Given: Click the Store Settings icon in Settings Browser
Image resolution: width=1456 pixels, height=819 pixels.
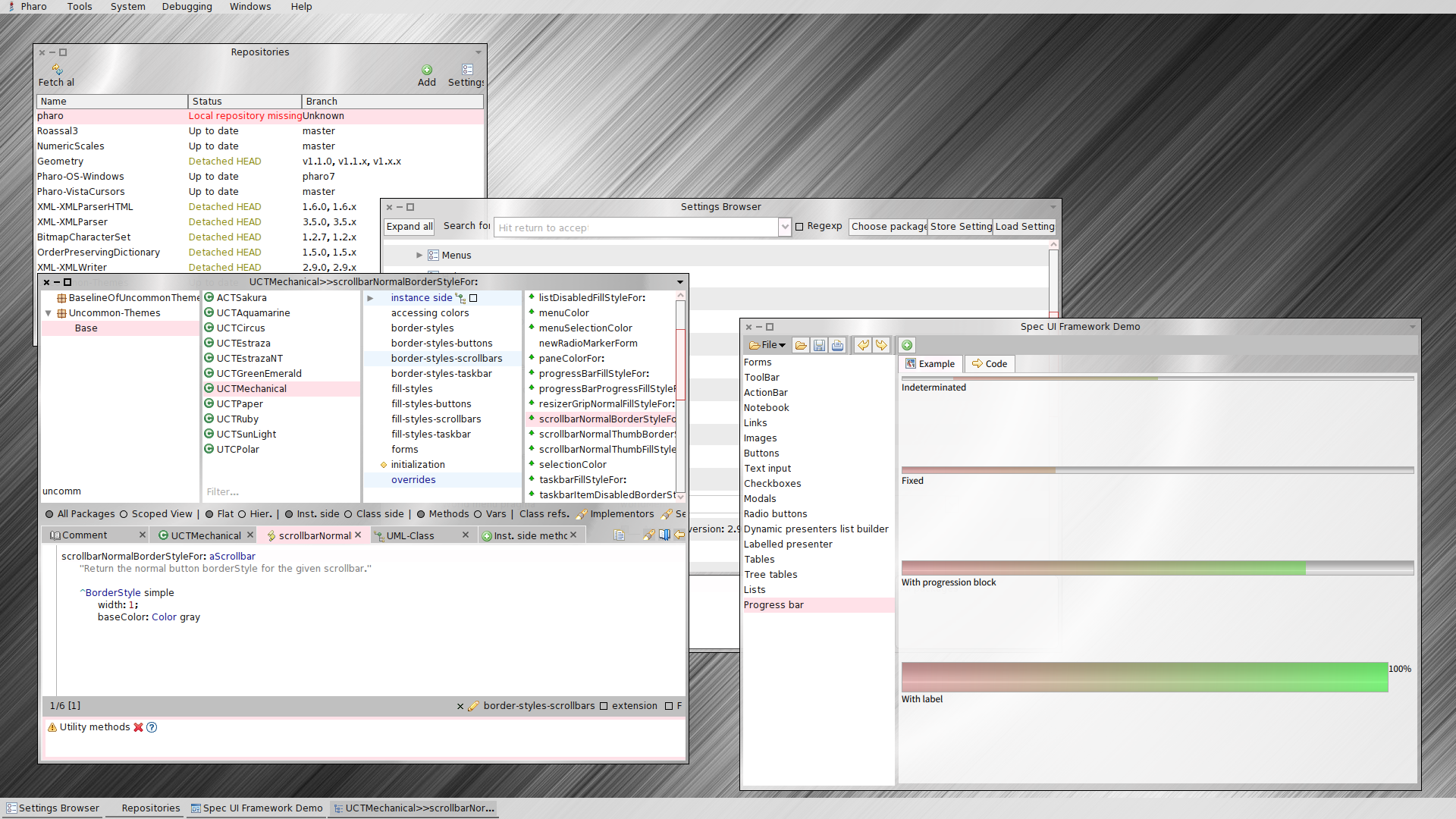Looking at the screenshot, I should tap(960, 225).
